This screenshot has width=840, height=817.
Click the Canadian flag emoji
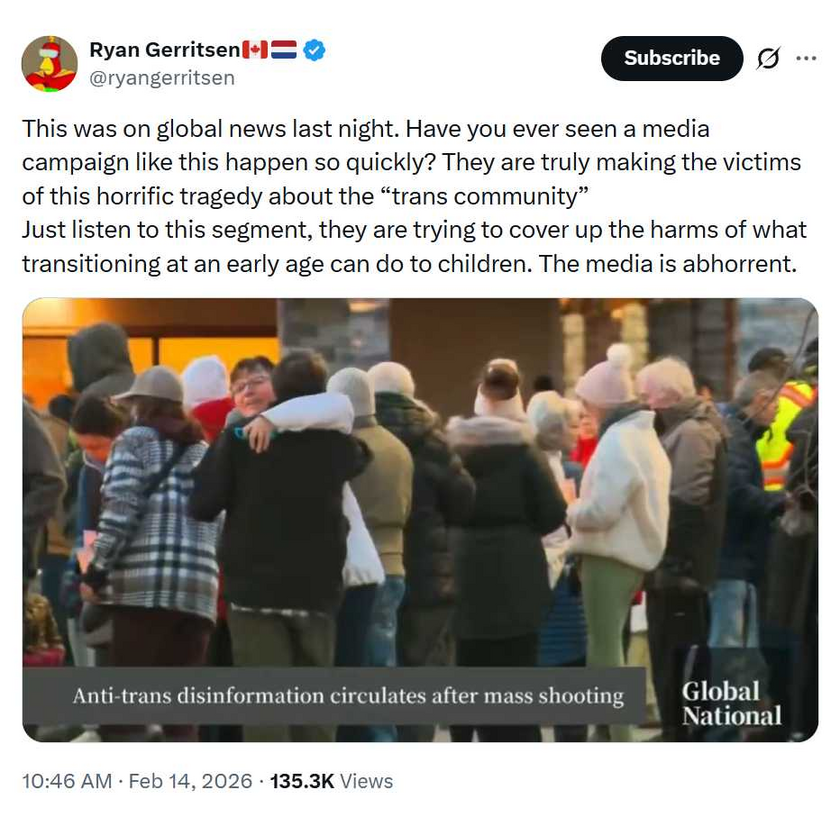tap(255, 50)
